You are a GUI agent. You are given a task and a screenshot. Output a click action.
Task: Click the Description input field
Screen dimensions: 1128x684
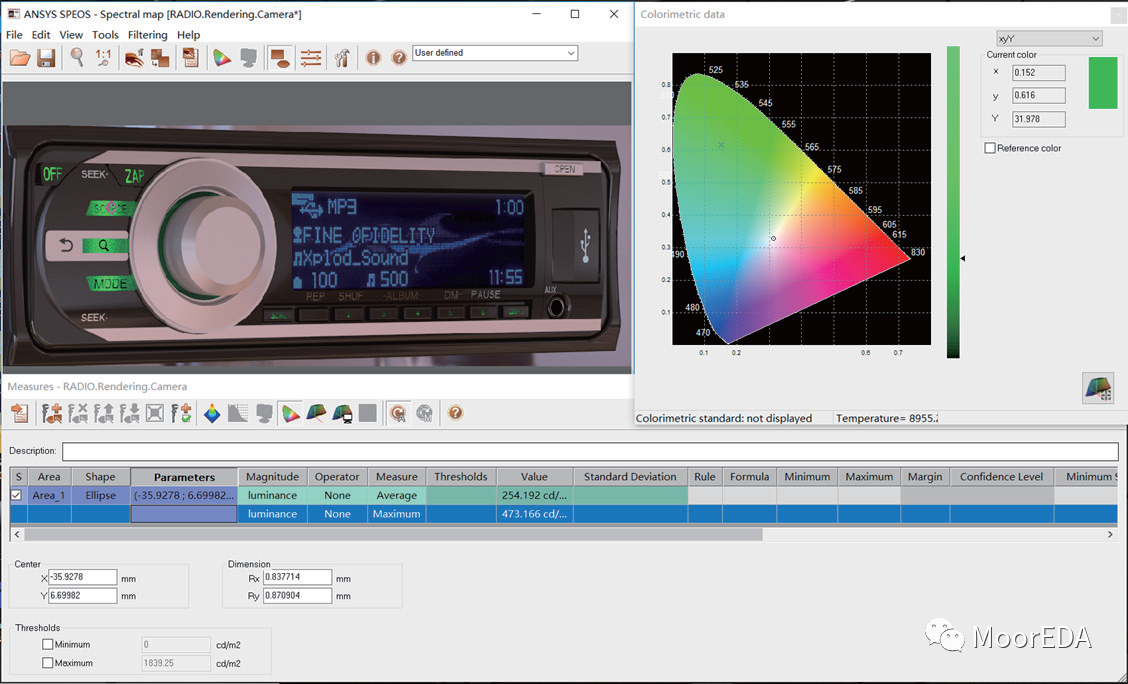pyautogui.click(x=590, y=451)
